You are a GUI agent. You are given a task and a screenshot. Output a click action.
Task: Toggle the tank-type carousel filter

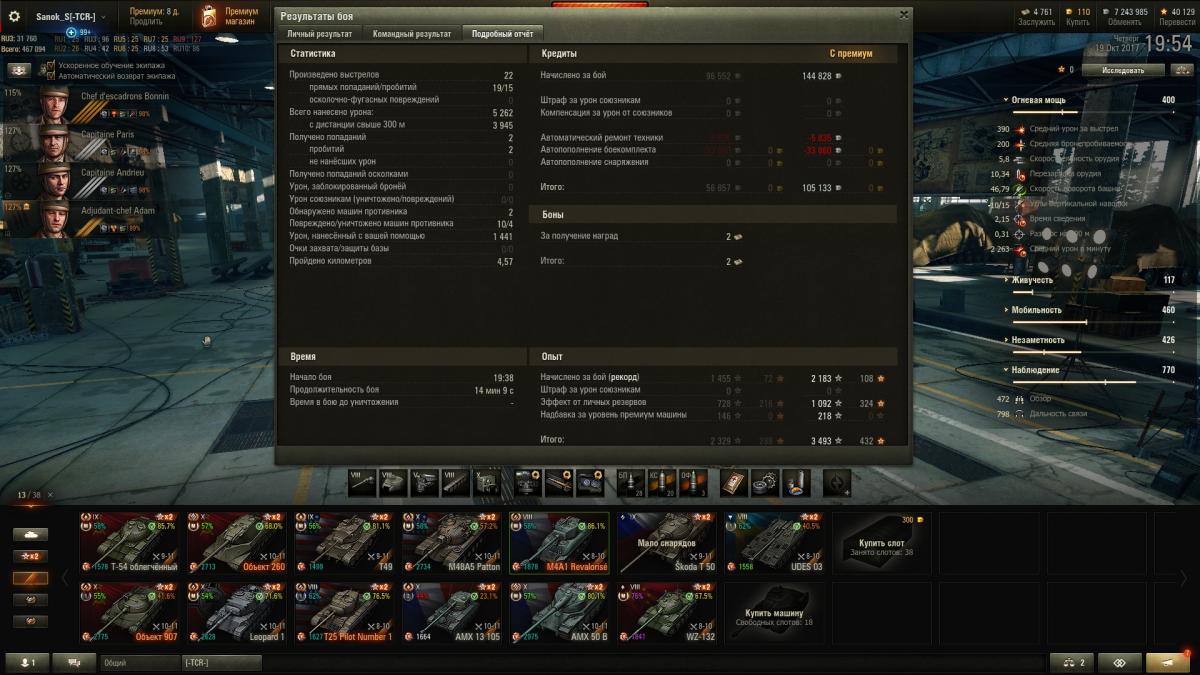(x=30, y=534)
